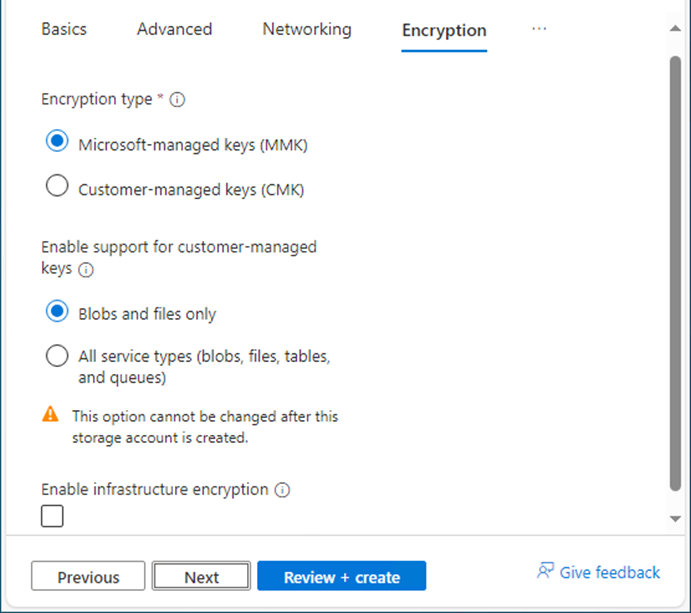Enable infrastructure encryption checkbox
691x613 pixels.
52,516
